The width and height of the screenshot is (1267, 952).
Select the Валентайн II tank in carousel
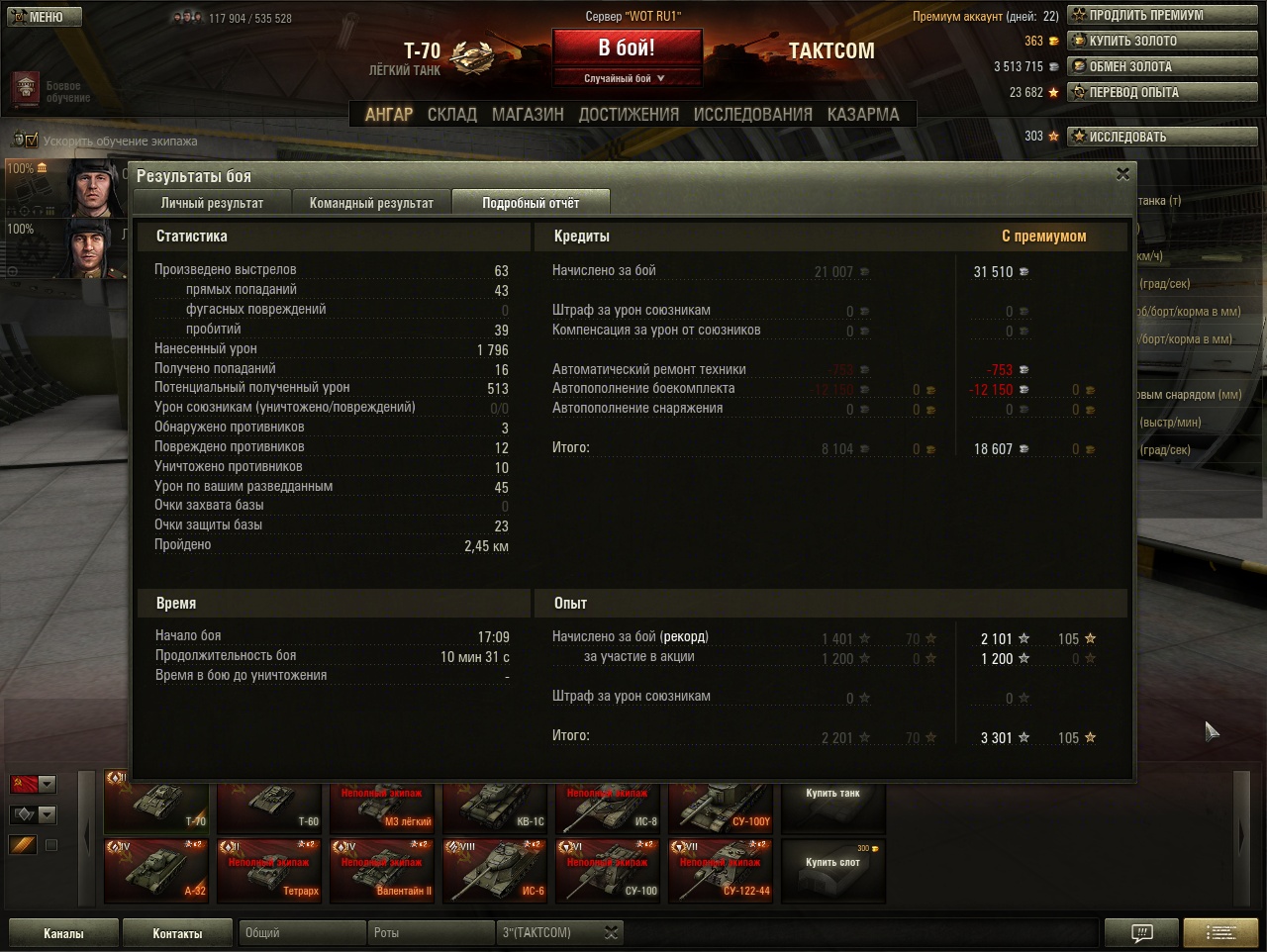(x=382, y=871)
